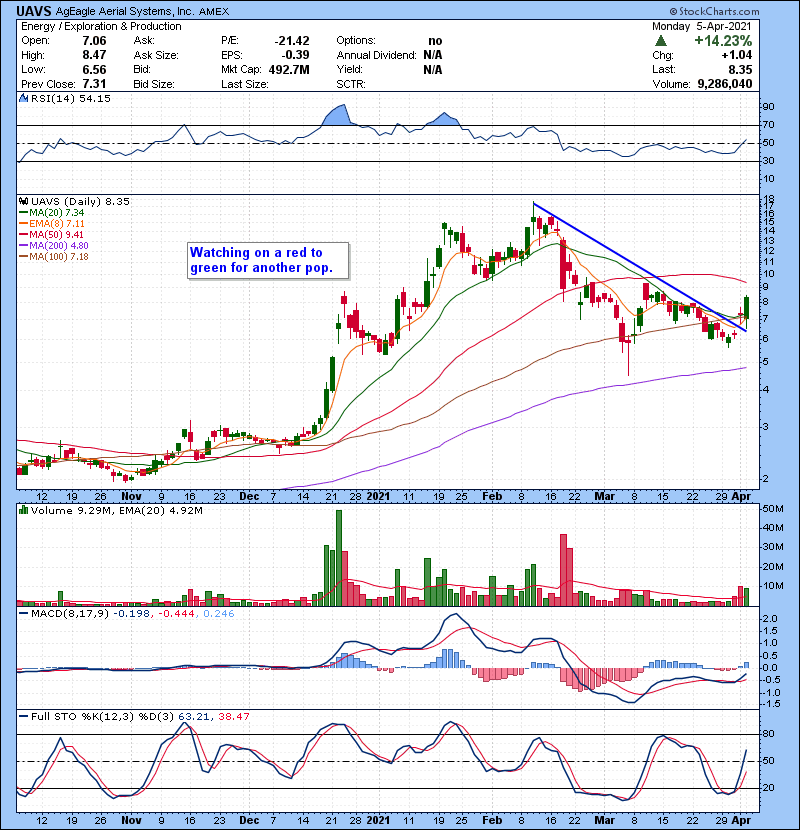Click the Chg value +1.04
The width and height of the screenshot is (800, 830).
tap(736, 55)
